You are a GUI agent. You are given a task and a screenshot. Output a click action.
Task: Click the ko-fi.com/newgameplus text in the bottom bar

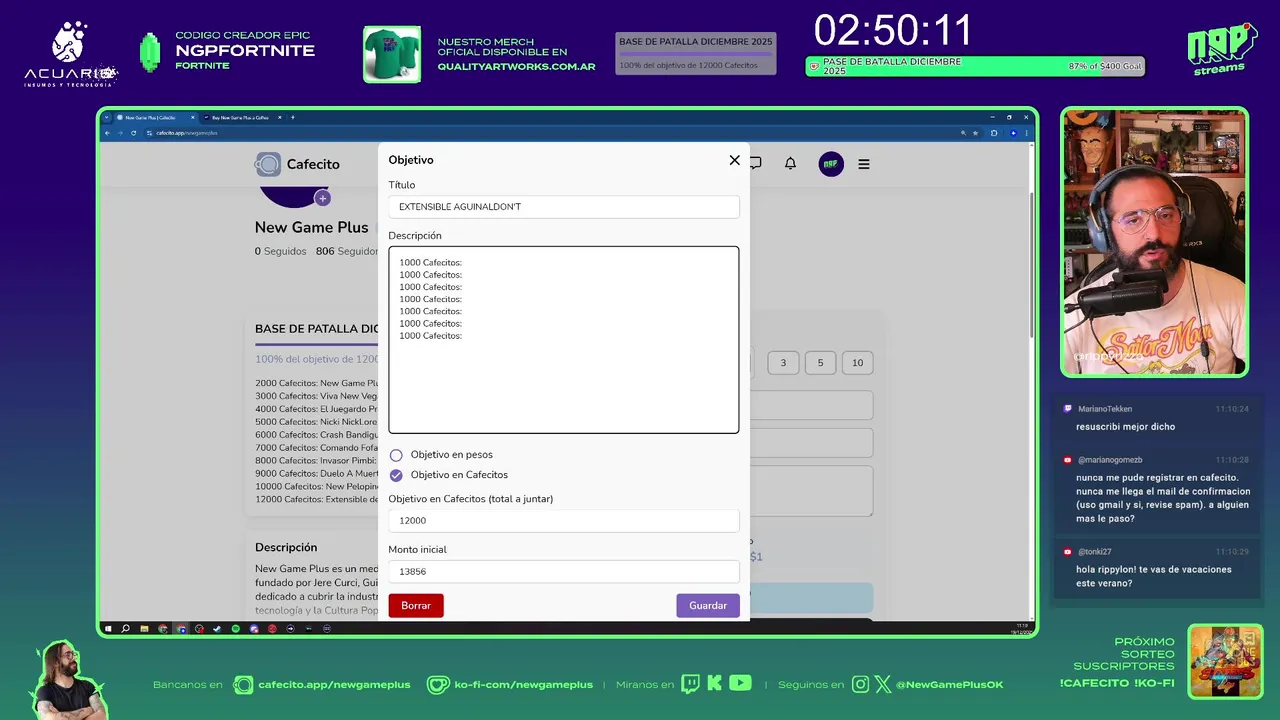point(524,685)
